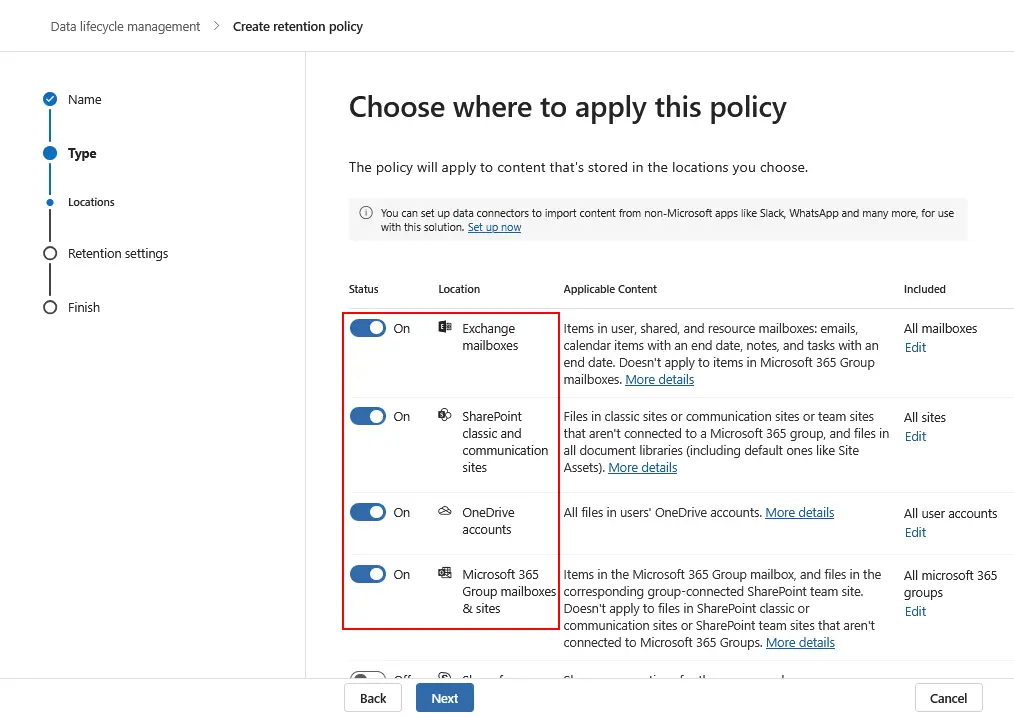Edit included mailboxes for Exchange
The image size is (1014, 717).
tap(914, 347)
